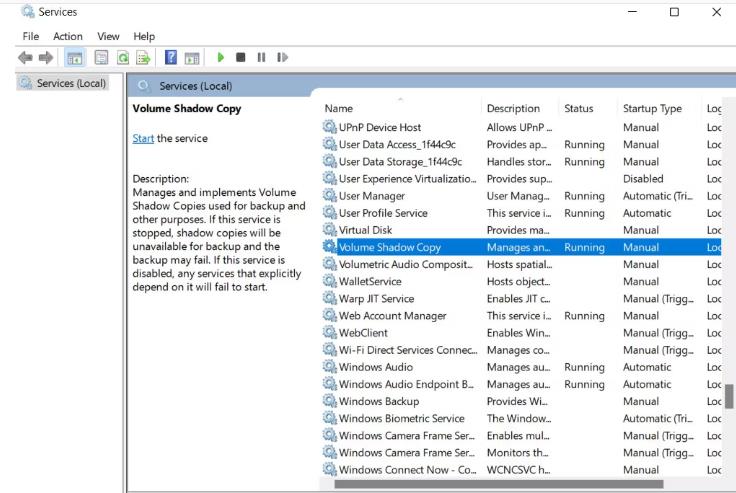Click 'Allows UPnP' description cell

point(519,127)
